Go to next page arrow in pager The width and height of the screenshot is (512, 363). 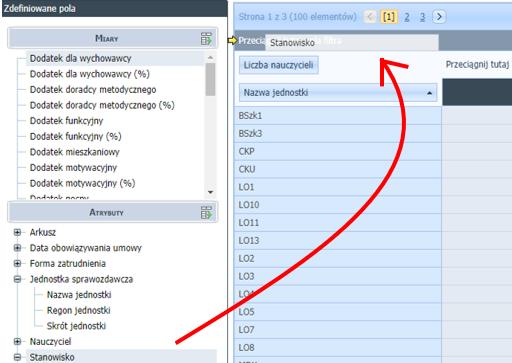(439, 17)
